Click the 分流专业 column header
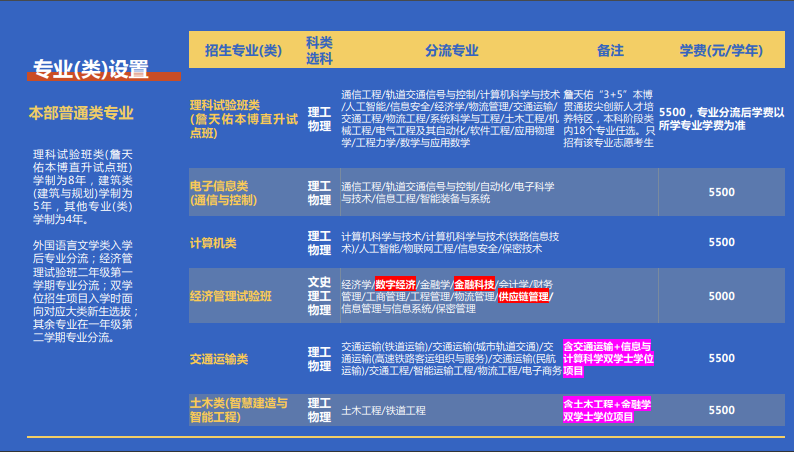This screenshot has width=794, height=452. pos(452,51)
